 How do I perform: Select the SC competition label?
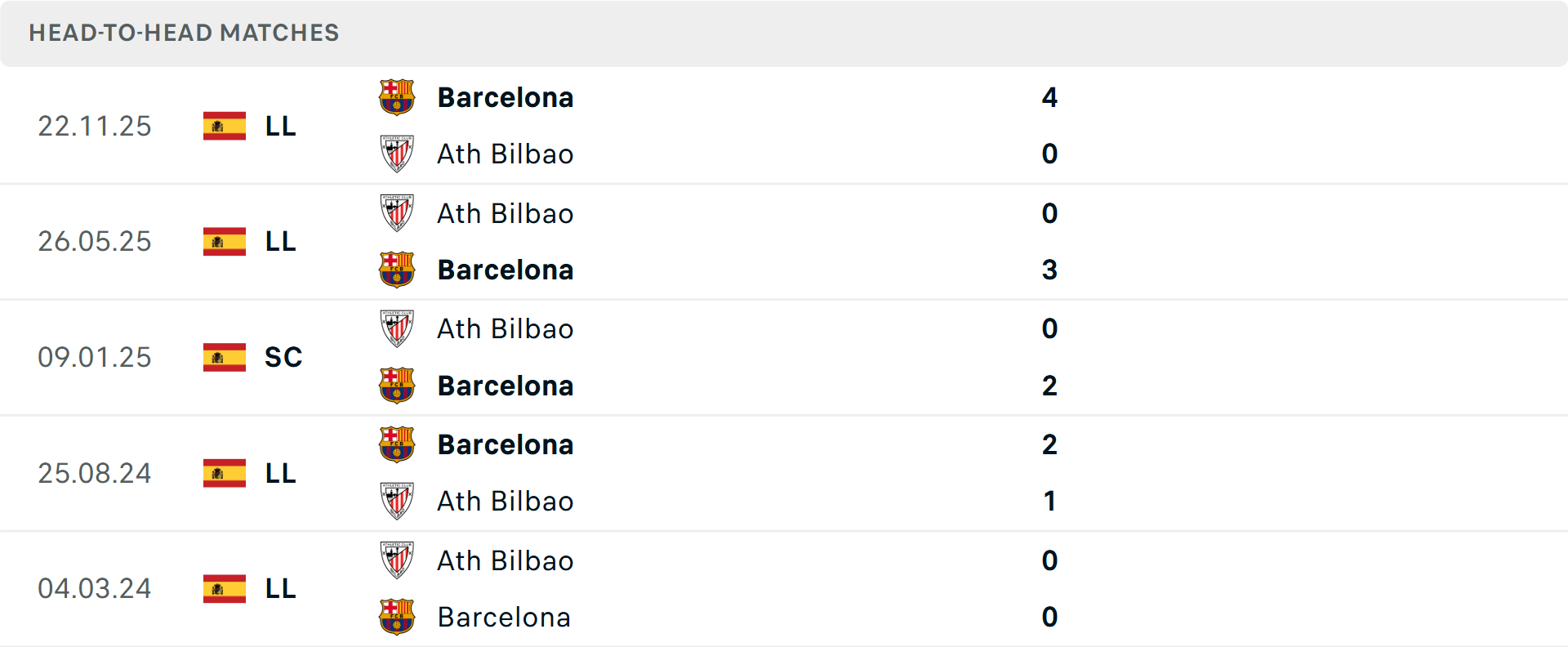(x=283, y=357)
